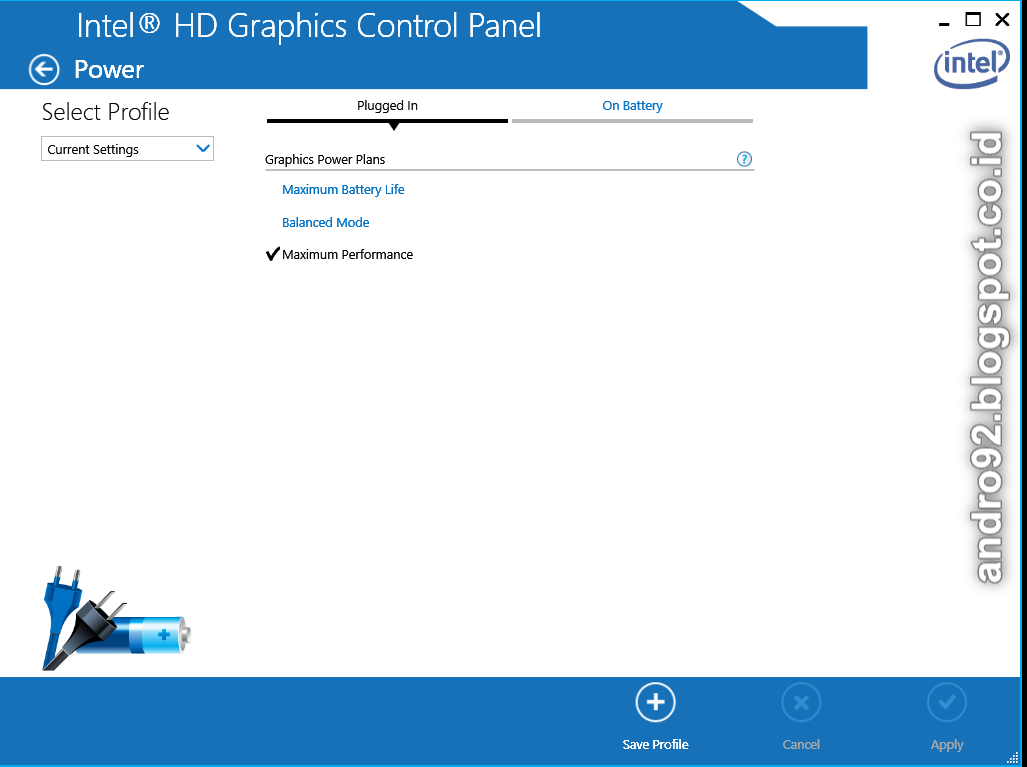
Task: Click the Save Profile plus icon
Action: tap(655, 702)
